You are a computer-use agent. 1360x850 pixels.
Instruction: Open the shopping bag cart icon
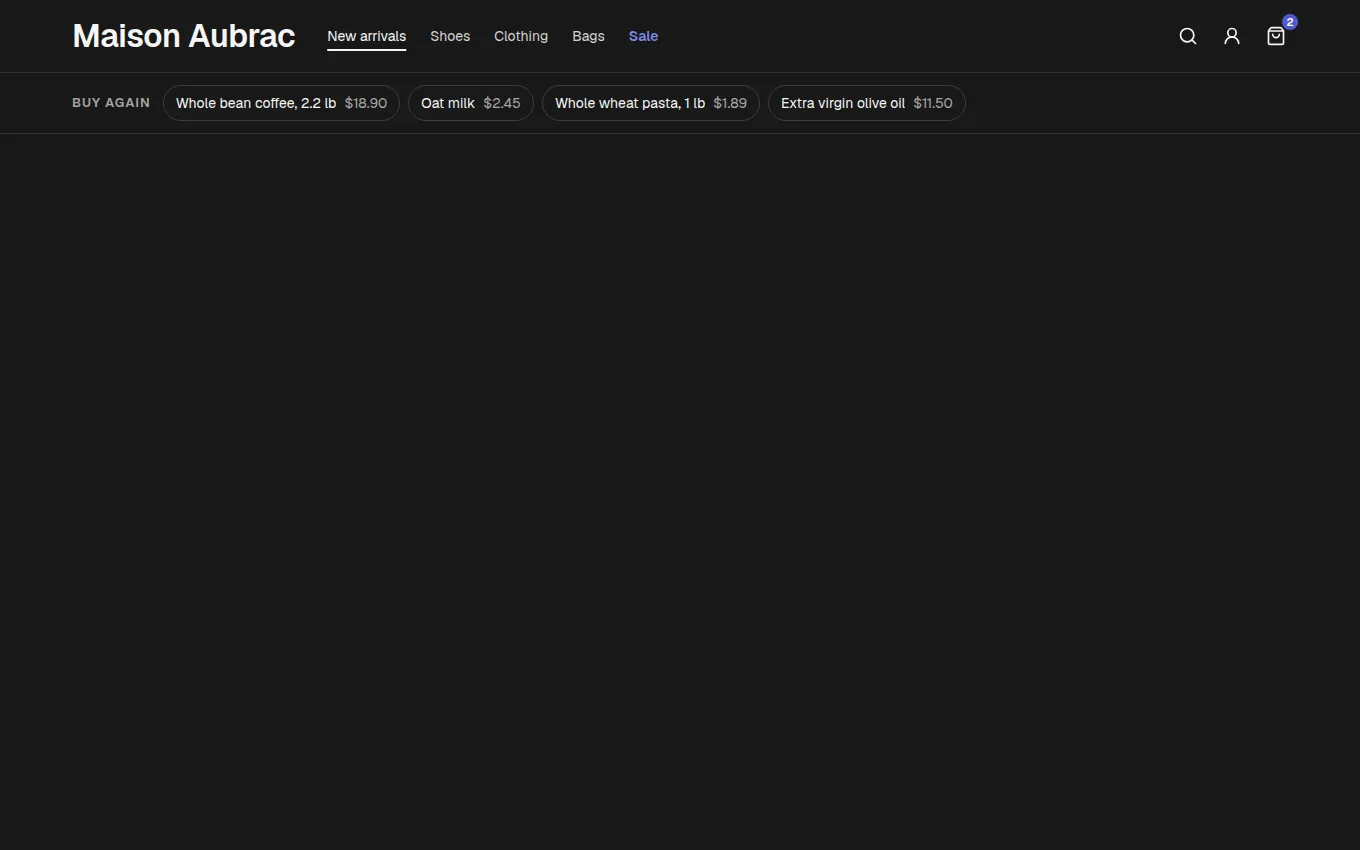[1276, 36]
